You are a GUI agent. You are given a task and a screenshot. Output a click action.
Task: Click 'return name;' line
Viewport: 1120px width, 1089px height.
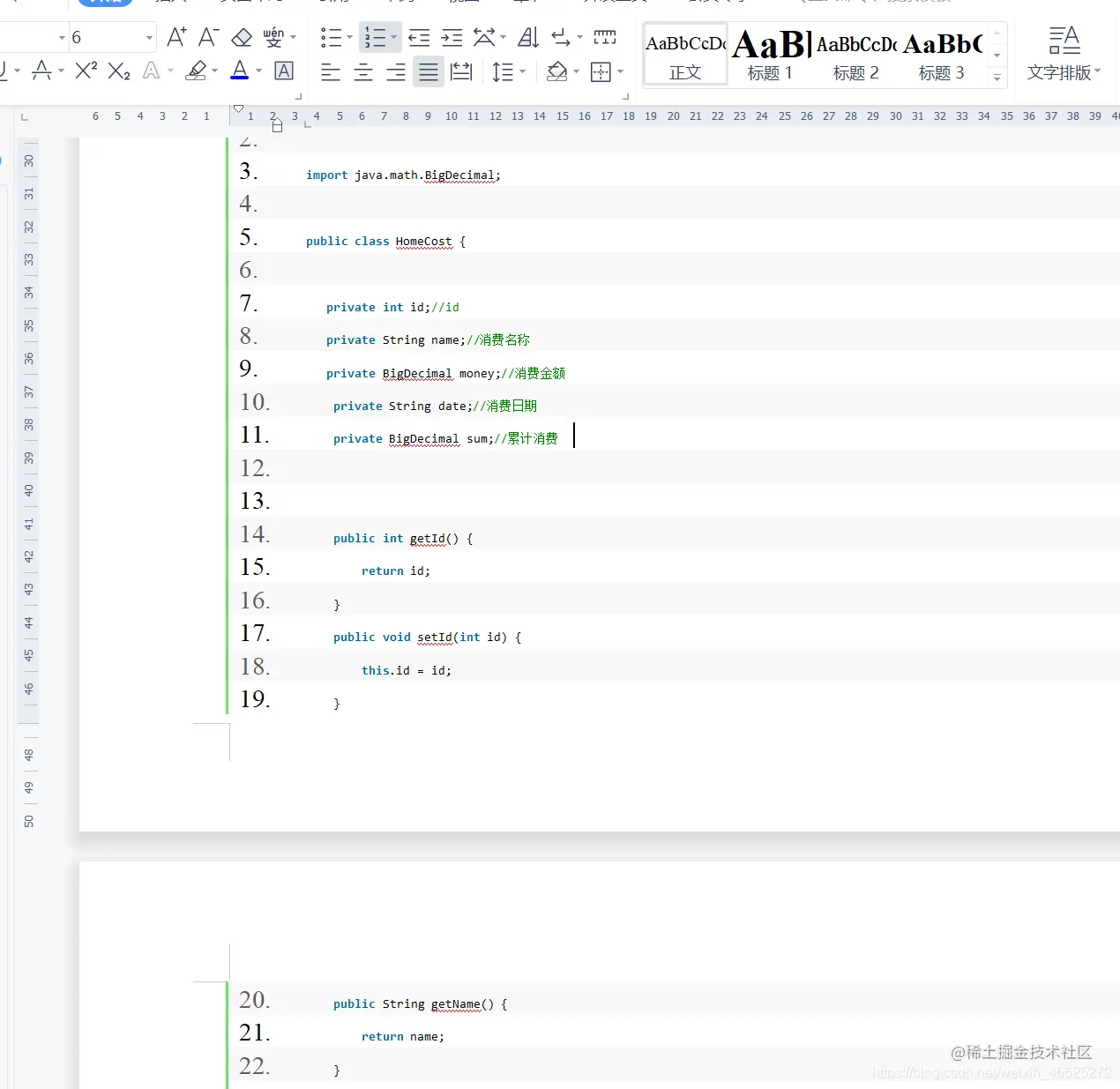(x=403, y=1037)
